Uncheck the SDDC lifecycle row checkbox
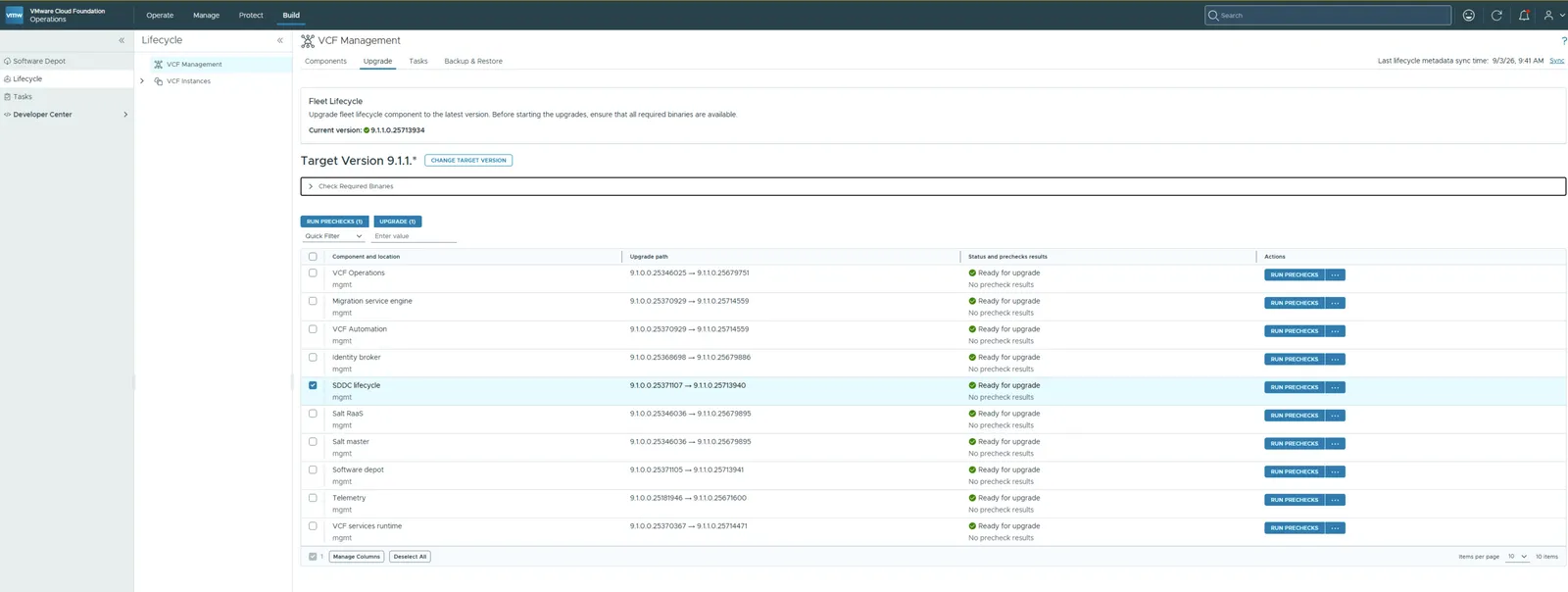This screenshot has width=1568, height=592. tap(313, 385)
